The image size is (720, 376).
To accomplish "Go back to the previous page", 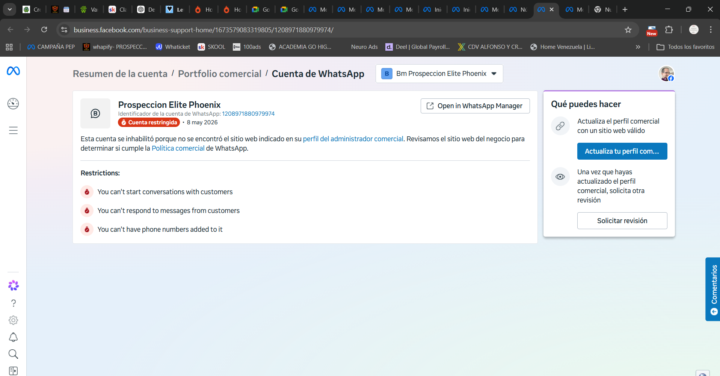I will pyautogui.click(x=11, y=30).
